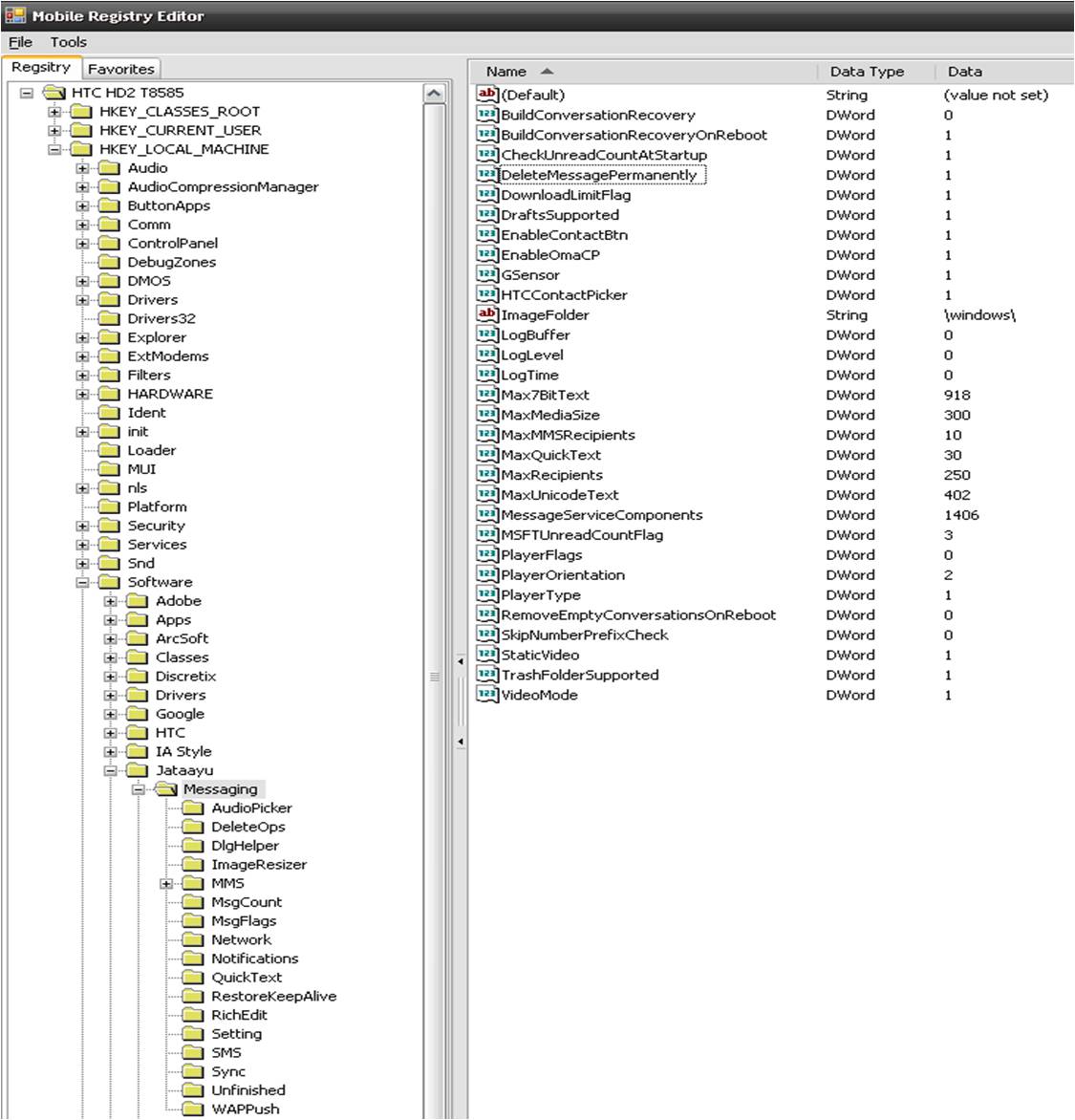
Task: Select the DeleteOps key
Action: [247, 827]
